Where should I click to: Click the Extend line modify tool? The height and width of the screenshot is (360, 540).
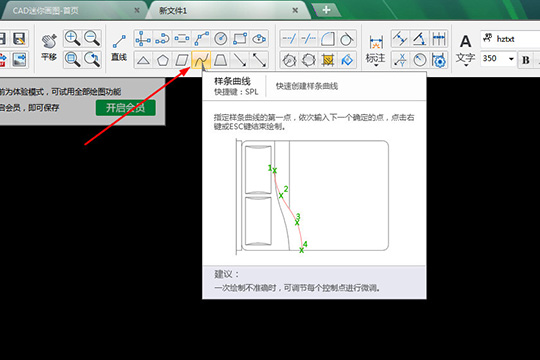289,39
